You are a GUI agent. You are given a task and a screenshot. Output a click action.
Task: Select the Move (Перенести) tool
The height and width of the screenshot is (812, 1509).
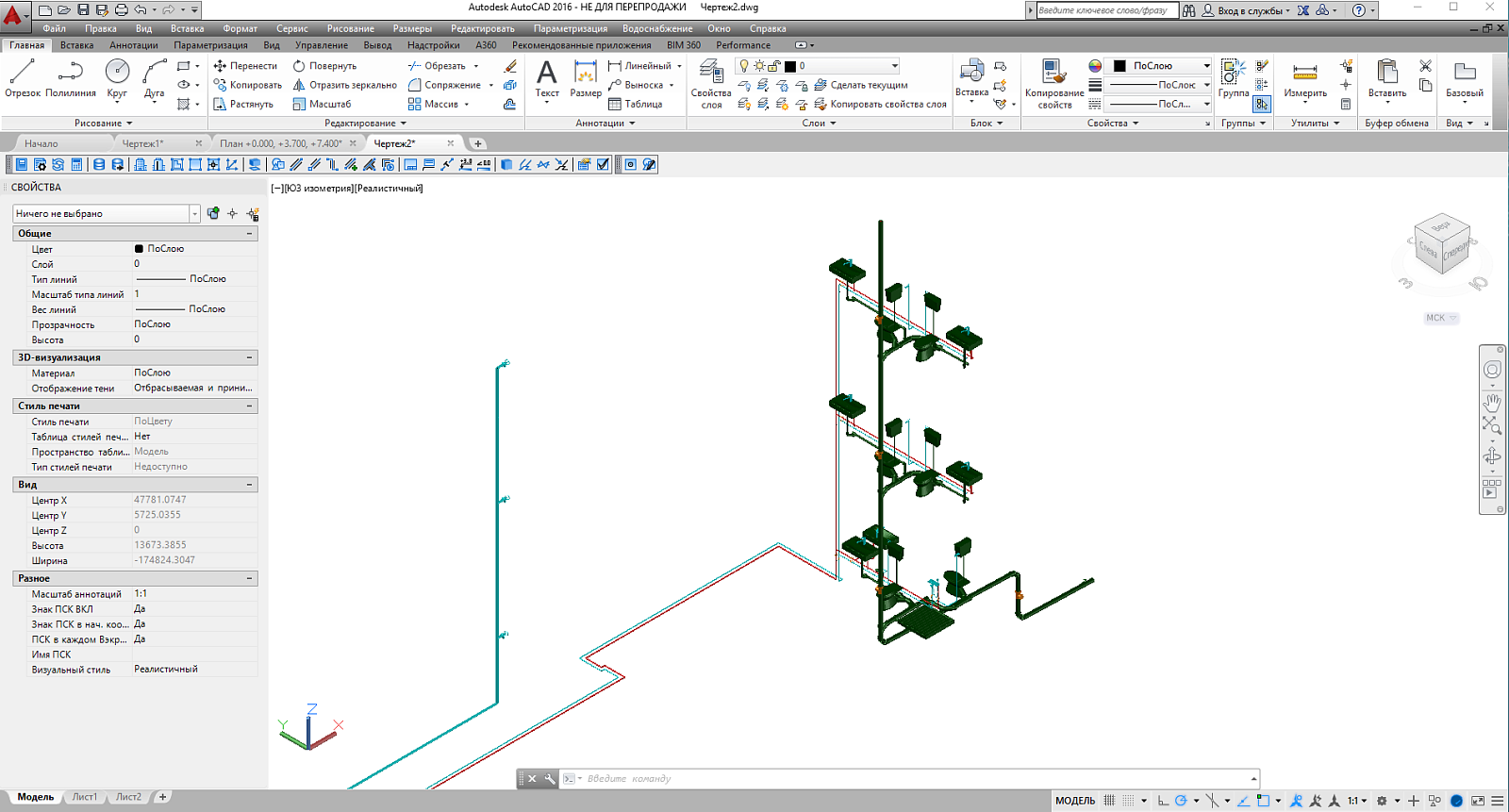245,66
